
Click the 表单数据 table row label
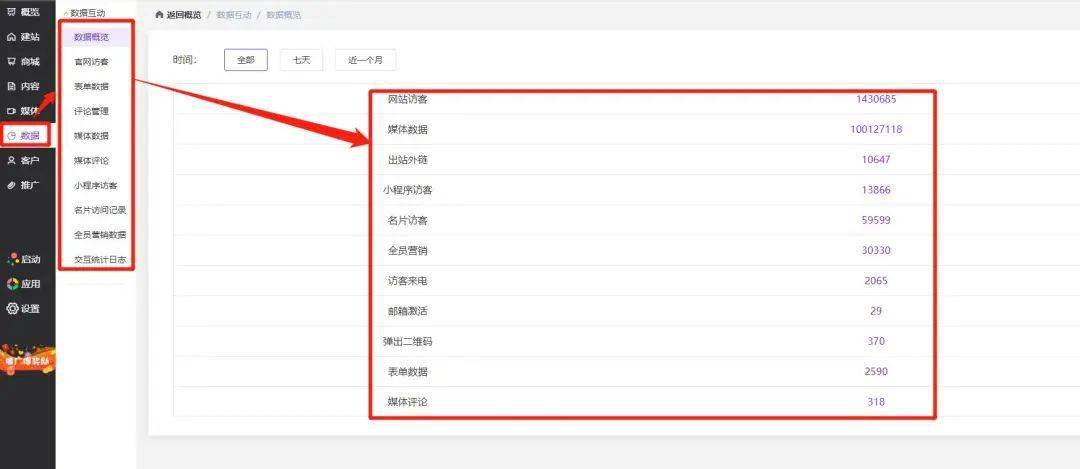tap(408, 372)
